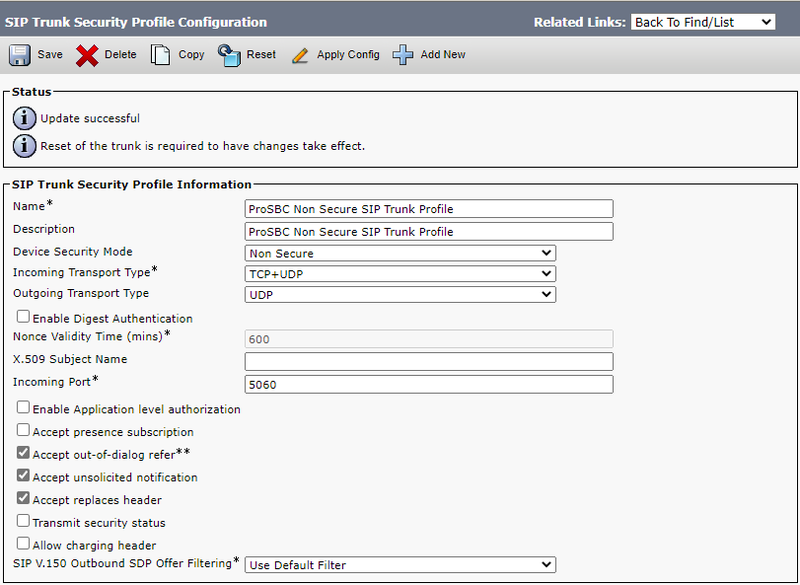Click the disabled Nonce Validity Time field

(x=429, y=339)
